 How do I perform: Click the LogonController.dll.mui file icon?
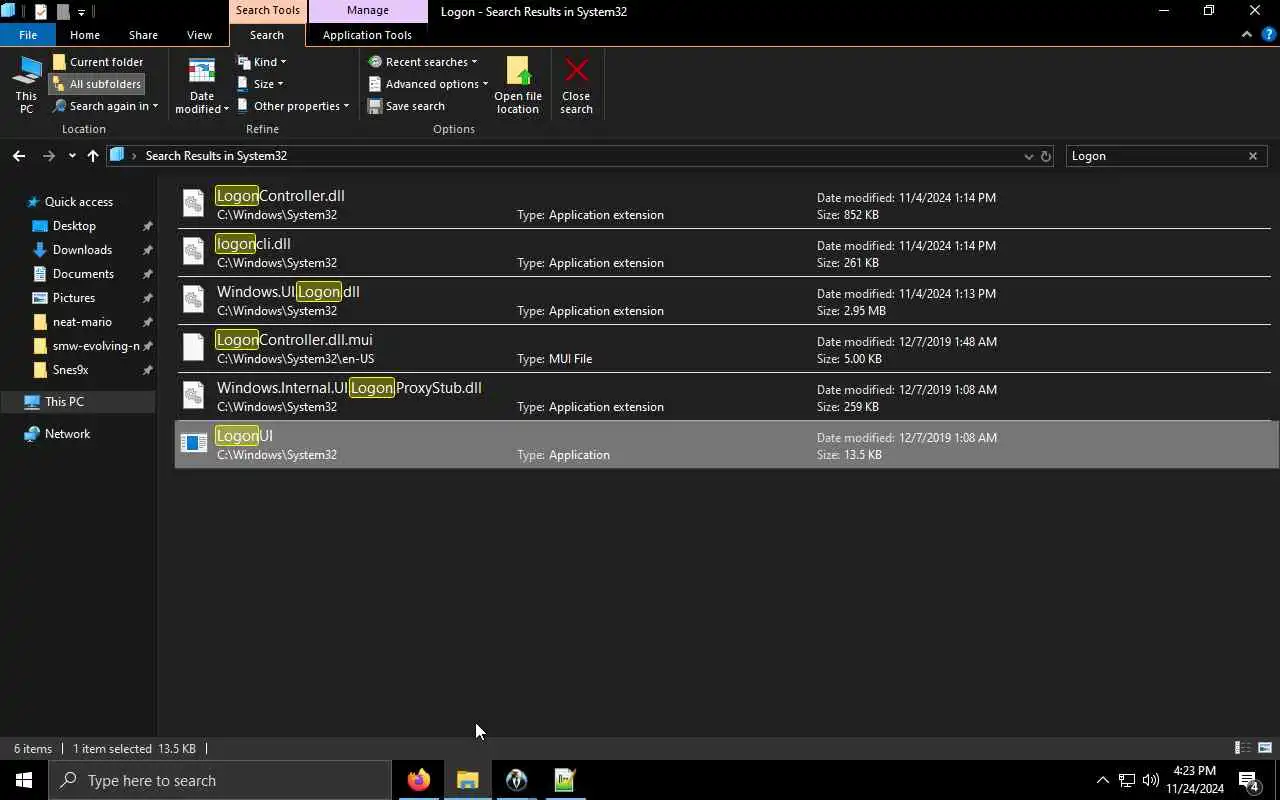coord(194,347)
